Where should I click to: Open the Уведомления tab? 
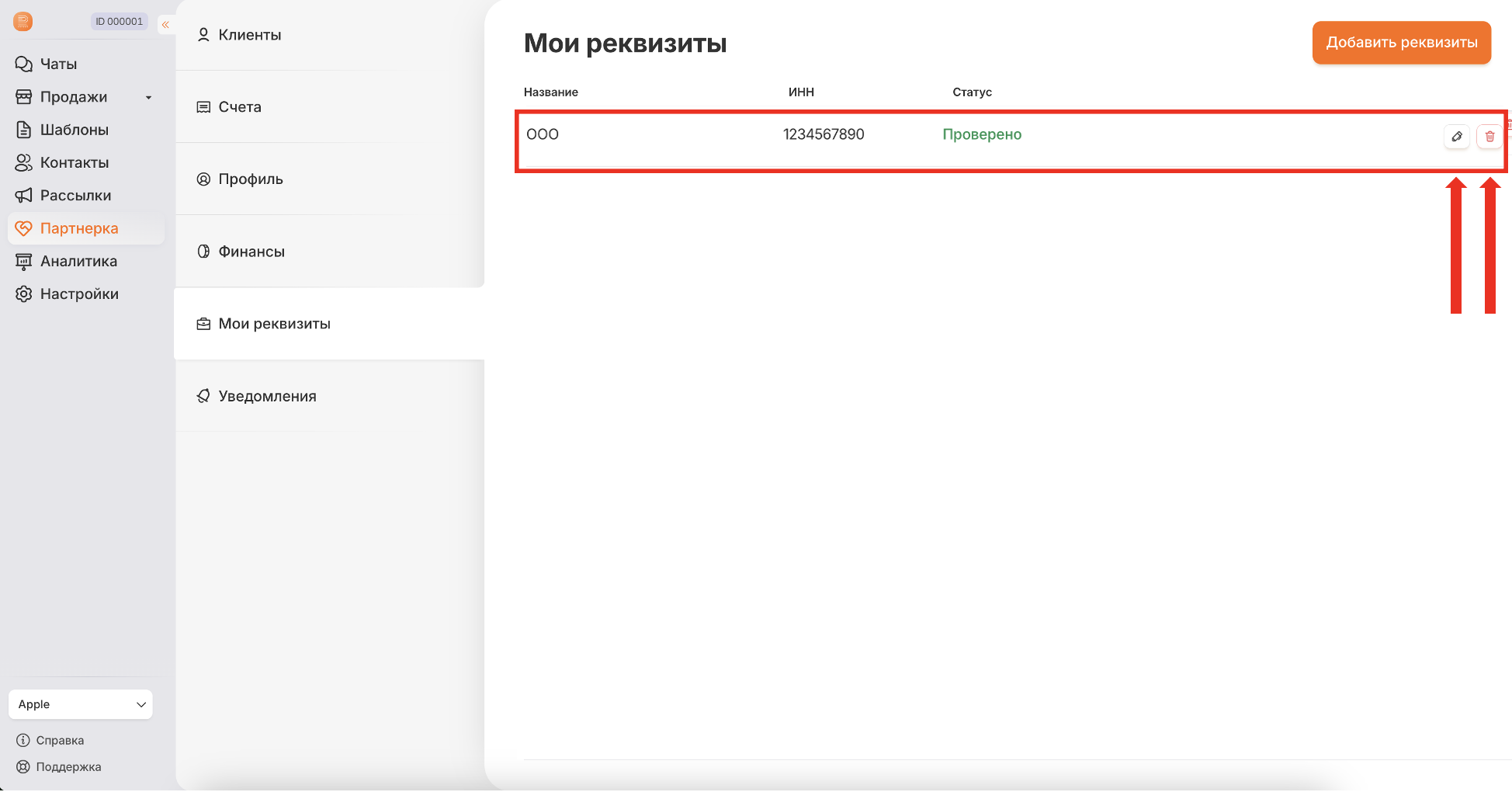click(x=267, y=396)
